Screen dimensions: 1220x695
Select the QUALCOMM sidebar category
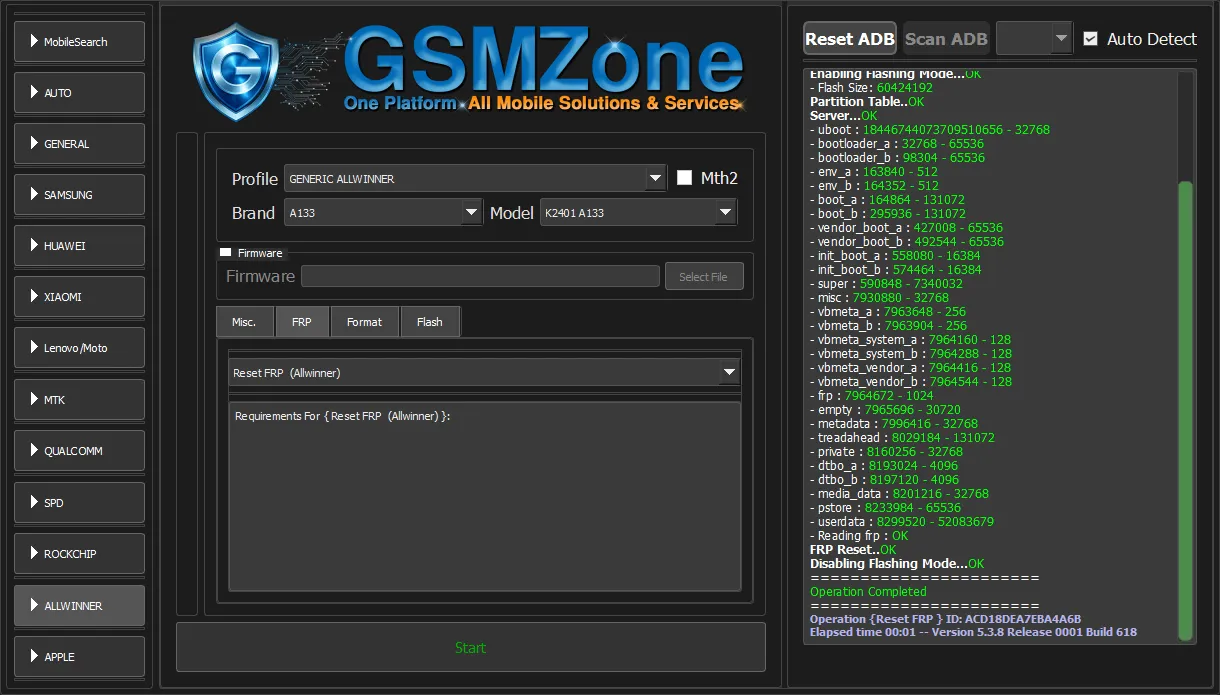[x=79, y=451]
